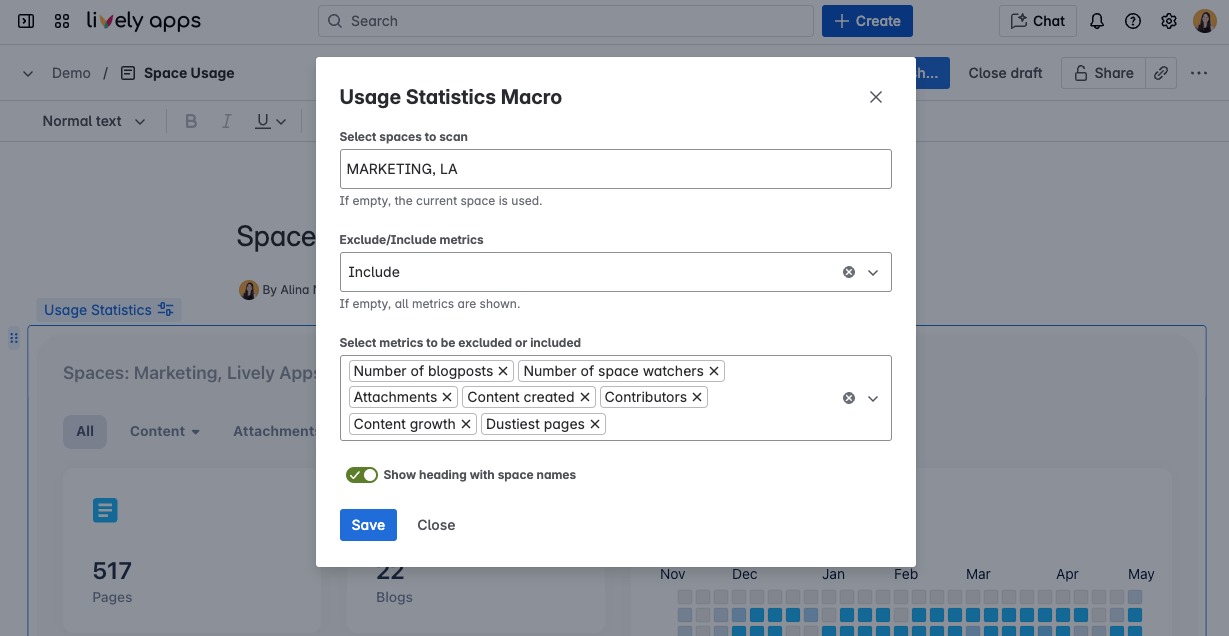Collapse the left sidebar panel
Image resolution: width=1229 pixels, height=636 pixels.
pyautogui.click(x=25, y=20)
